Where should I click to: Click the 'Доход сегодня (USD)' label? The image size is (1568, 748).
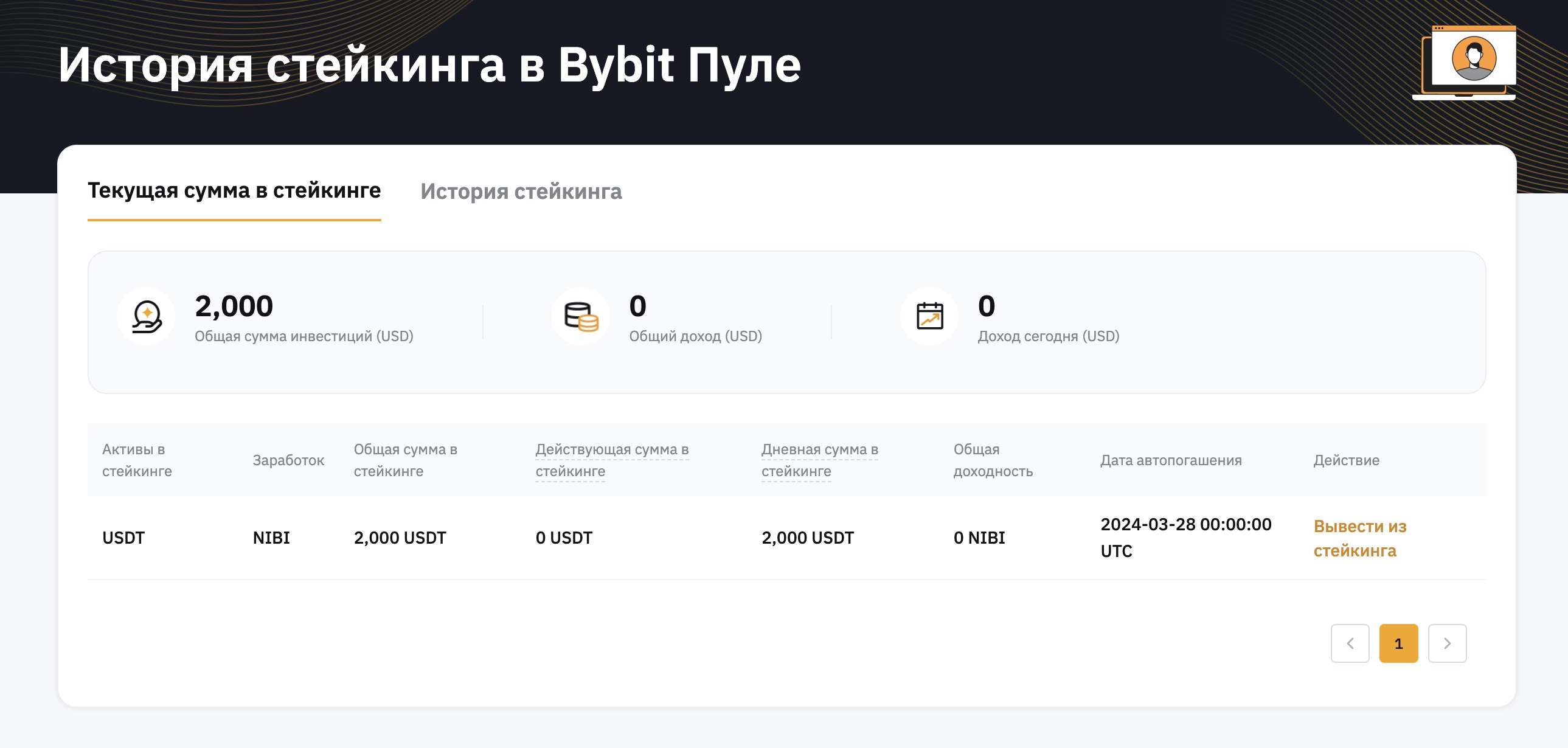coord(1048,336)
